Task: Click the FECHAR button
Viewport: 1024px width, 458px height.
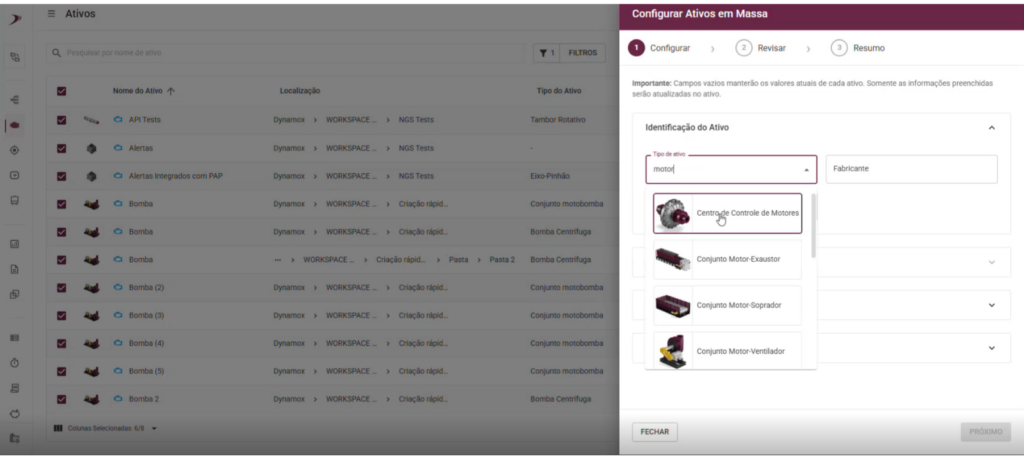Action: point(654,432)
